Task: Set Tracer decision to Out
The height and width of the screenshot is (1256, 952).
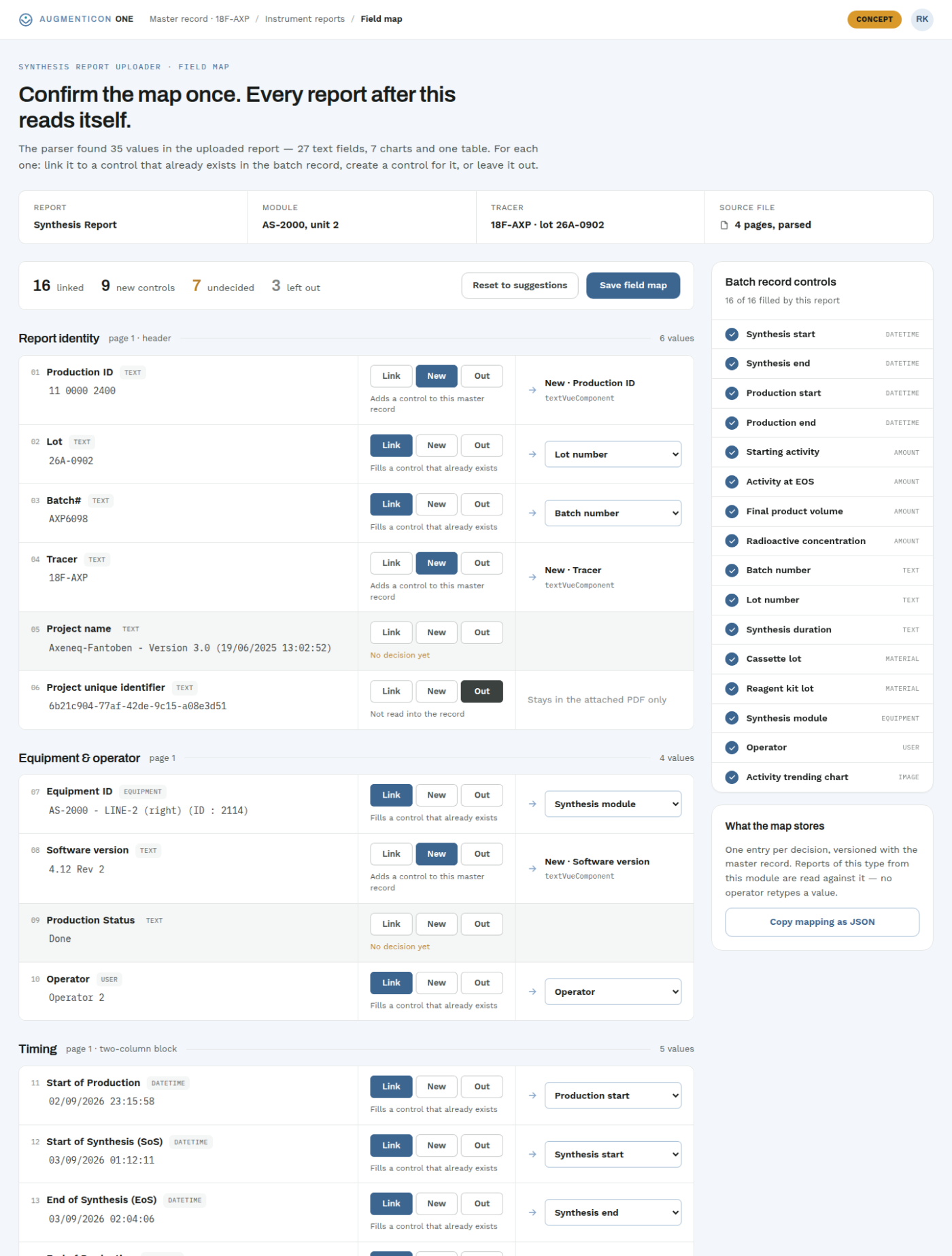Action: pyautogui.click(x=482, y=563)
